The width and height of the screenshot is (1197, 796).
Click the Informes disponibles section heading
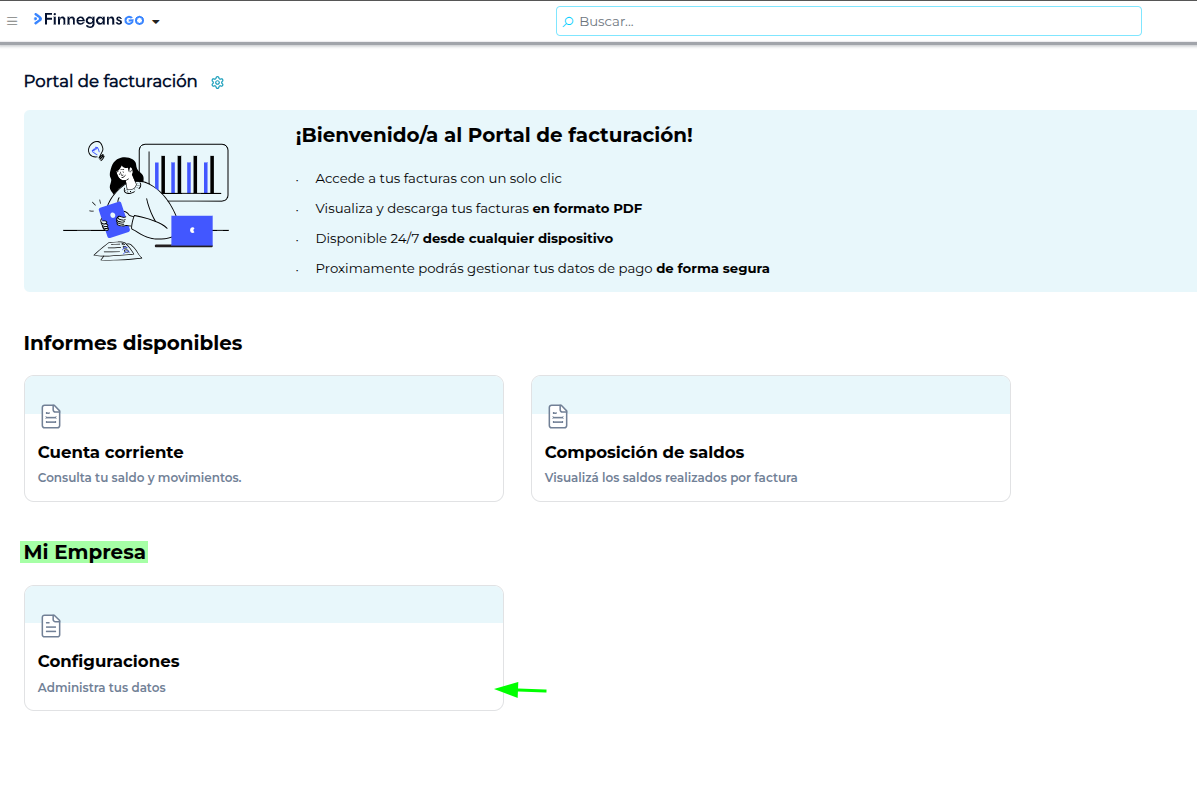pos(133,343)
